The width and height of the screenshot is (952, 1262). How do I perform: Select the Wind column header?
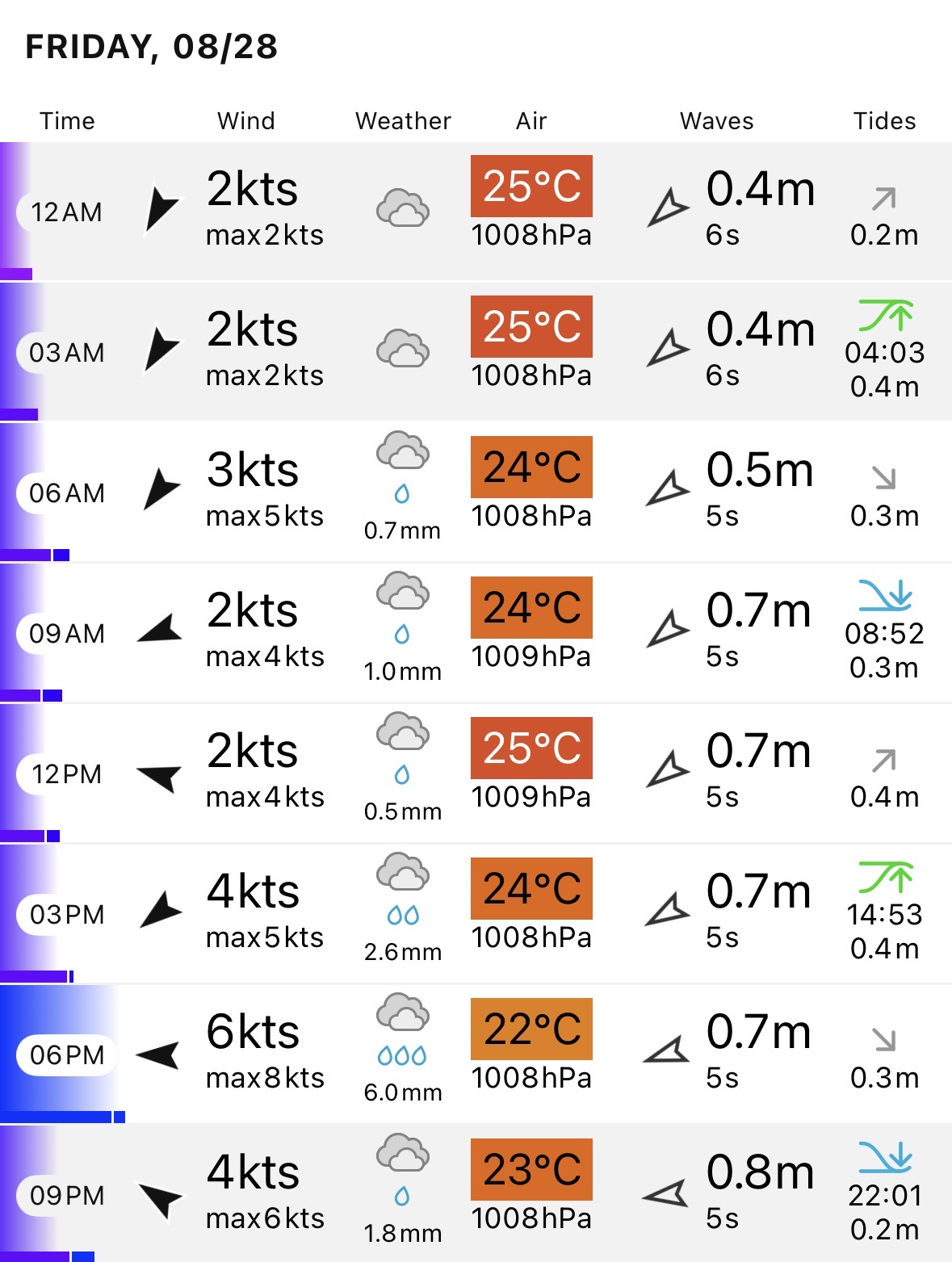[x=246, y=121]
